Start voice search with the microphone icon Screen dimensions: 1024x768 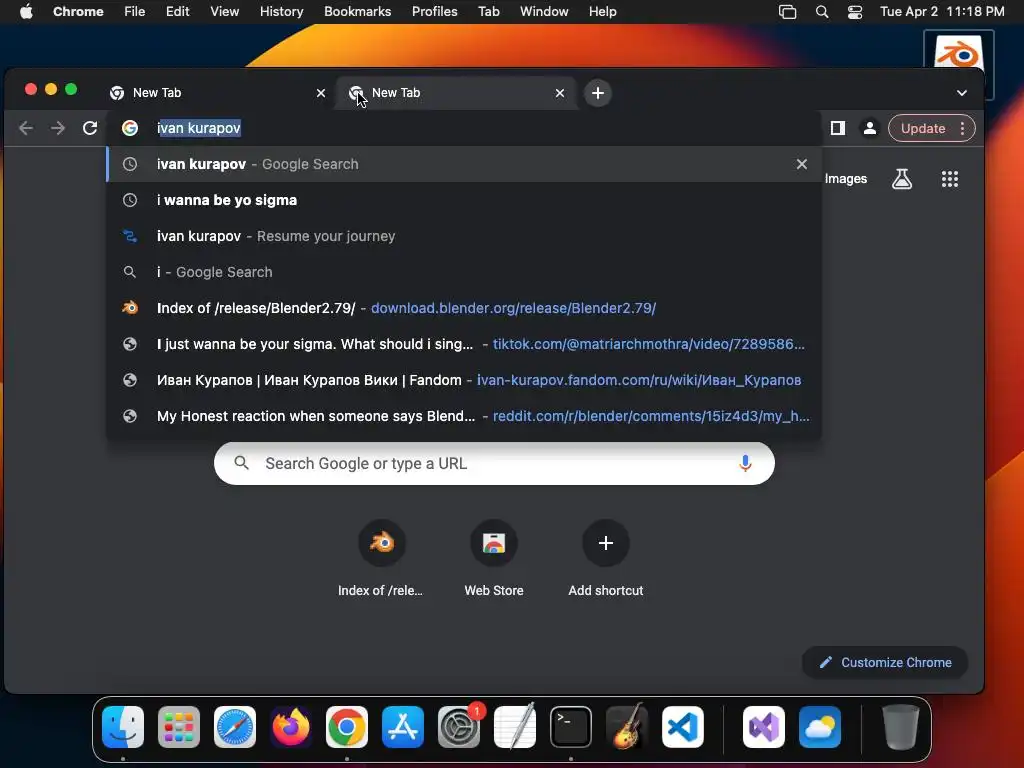(745, 463)
